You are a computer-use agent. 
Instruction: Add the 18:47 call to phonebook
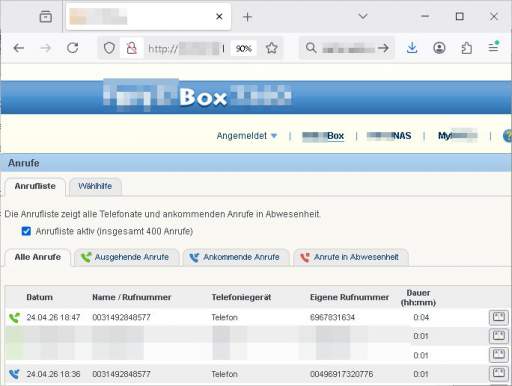tap(499, 317)
